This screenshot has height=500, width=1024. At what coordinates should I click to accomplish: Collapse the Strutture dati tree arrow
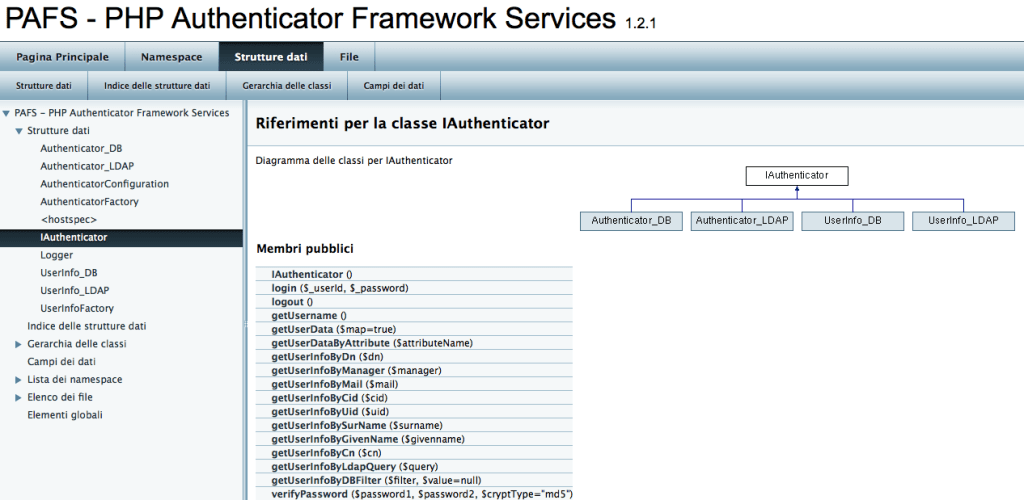[19, 131]
